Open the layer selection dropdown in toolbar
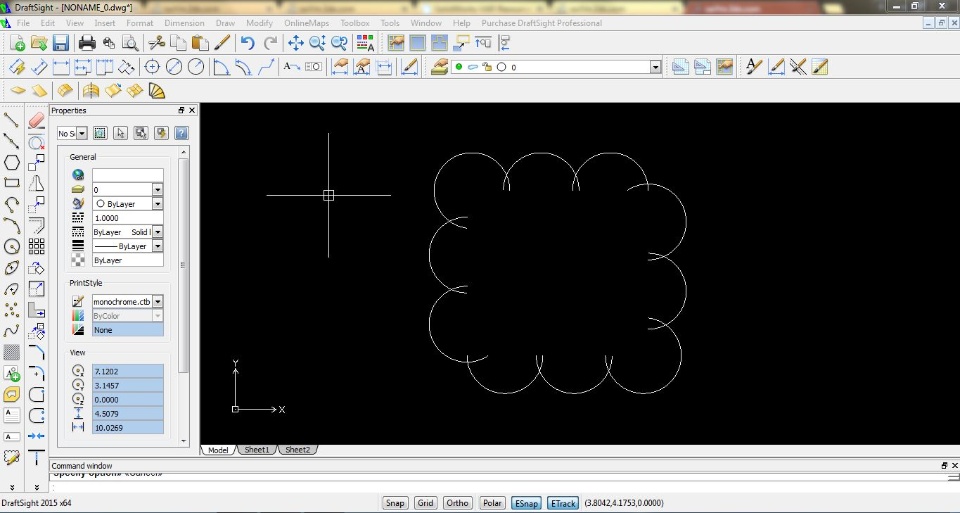Viewport: 960px width, 513px height. coord(655,67)
